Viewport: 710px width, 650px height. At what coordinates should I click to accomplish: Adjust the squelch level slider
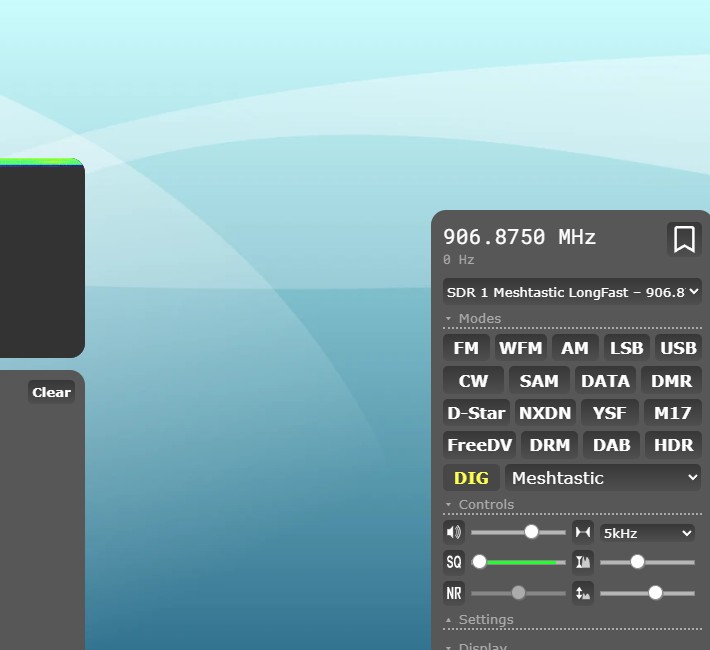[518, 562]
